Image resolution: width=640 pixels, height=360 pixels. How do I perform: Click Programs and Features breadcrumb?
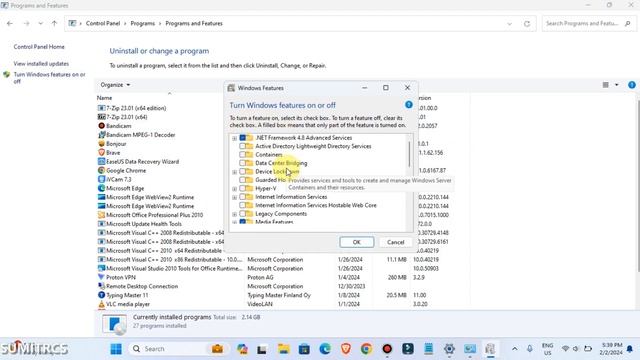[x=194, y=24]
